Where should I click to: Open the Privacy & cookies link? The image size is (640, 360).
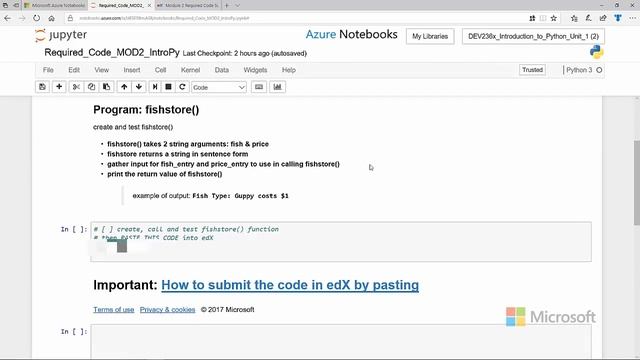167,309
